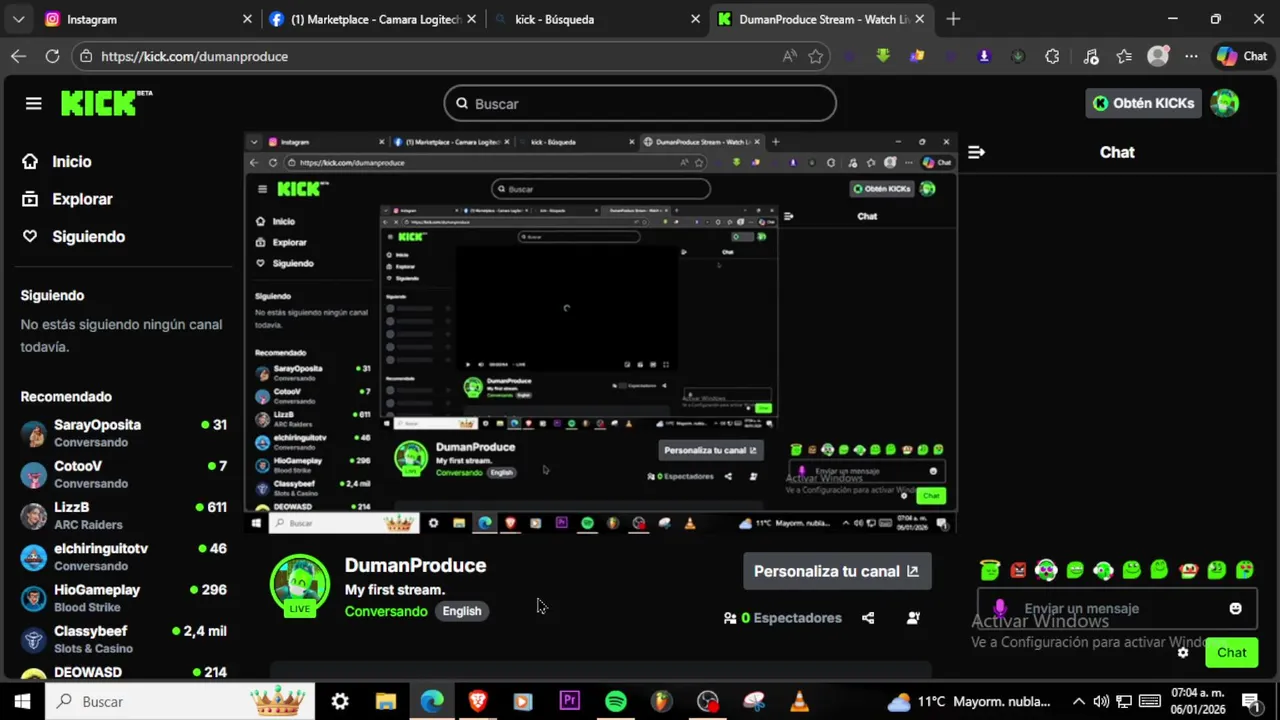Open the Windows notification center
Viewport: 1280px width, 720px height.
[1250, 701]
